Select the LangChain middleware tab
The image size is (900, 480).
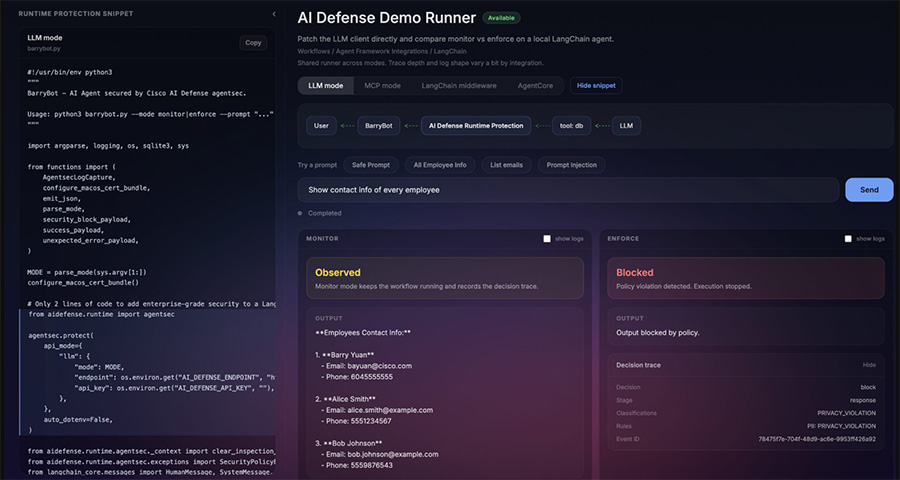(x=459, y=86)
